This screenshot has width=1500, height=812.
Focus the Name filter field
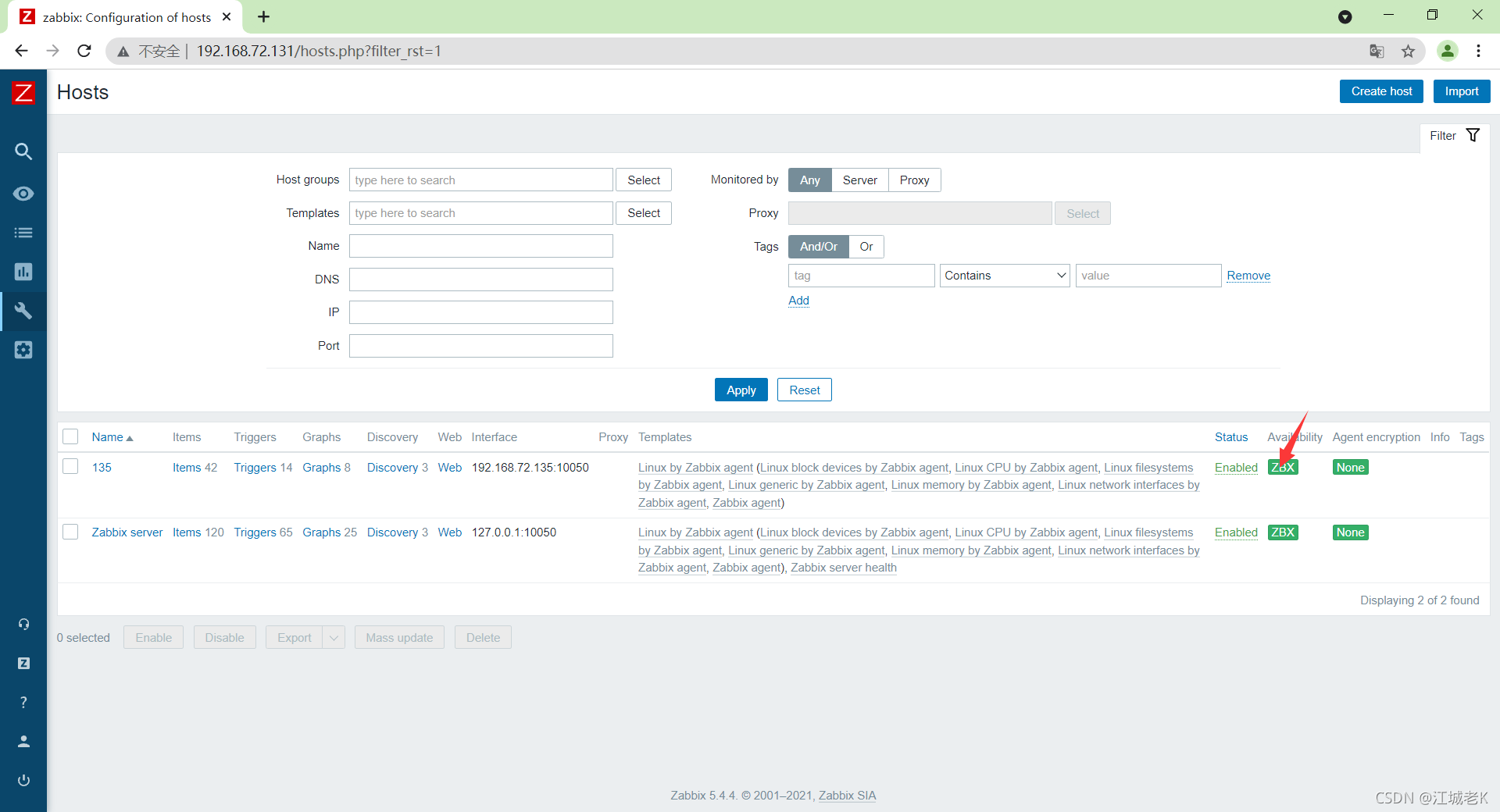click(480, 246)
